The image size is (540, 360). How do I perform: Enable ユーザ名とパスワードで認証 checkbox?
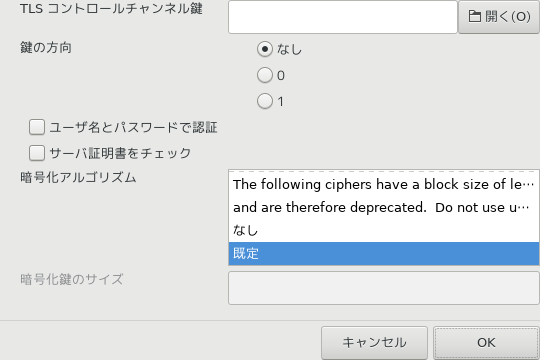point(37,127)
